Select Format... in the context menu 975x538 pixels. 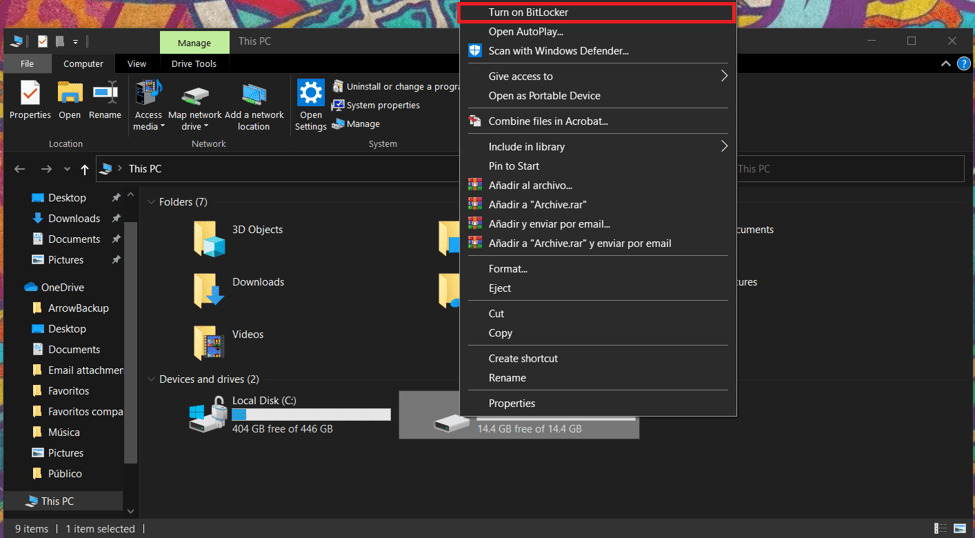click(x=508, y=269)
